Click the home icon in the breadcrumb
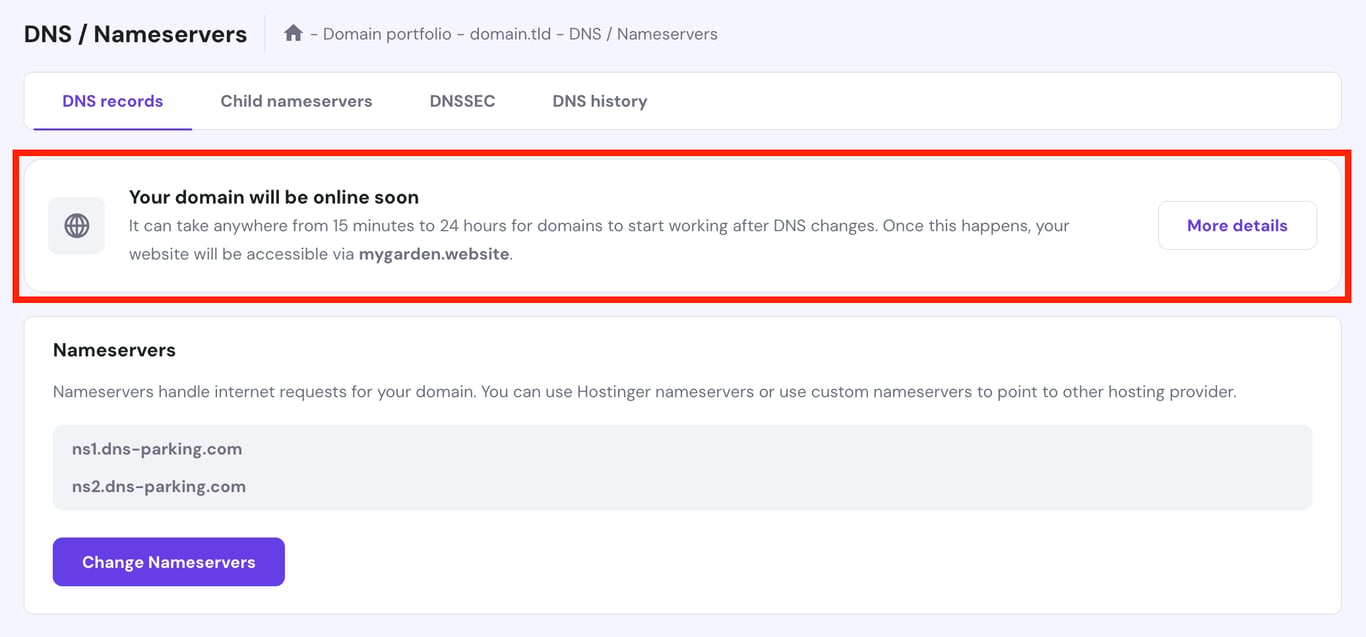 293,33
